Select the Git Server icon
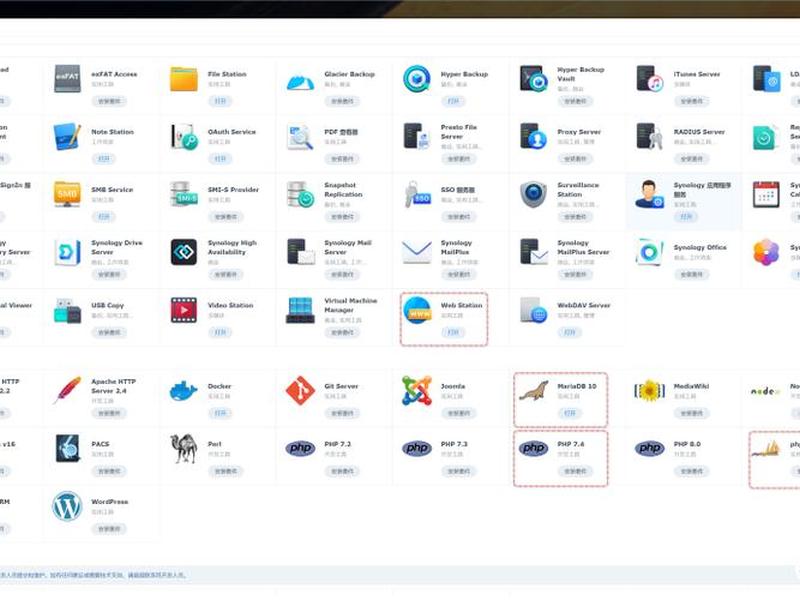 [300, 391]
